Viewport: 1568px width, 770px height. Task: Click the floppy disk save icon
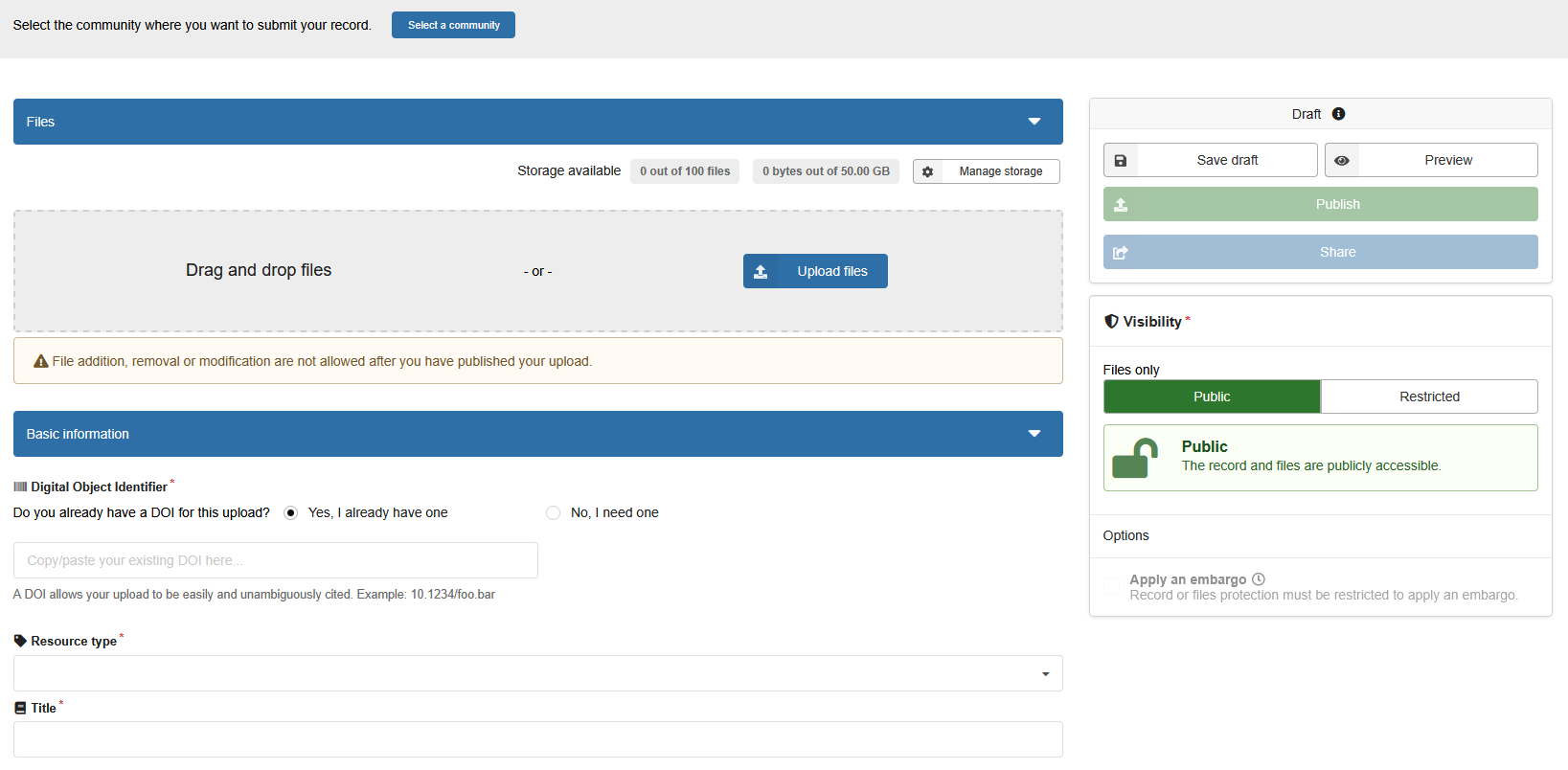[x=1120, y=161]
